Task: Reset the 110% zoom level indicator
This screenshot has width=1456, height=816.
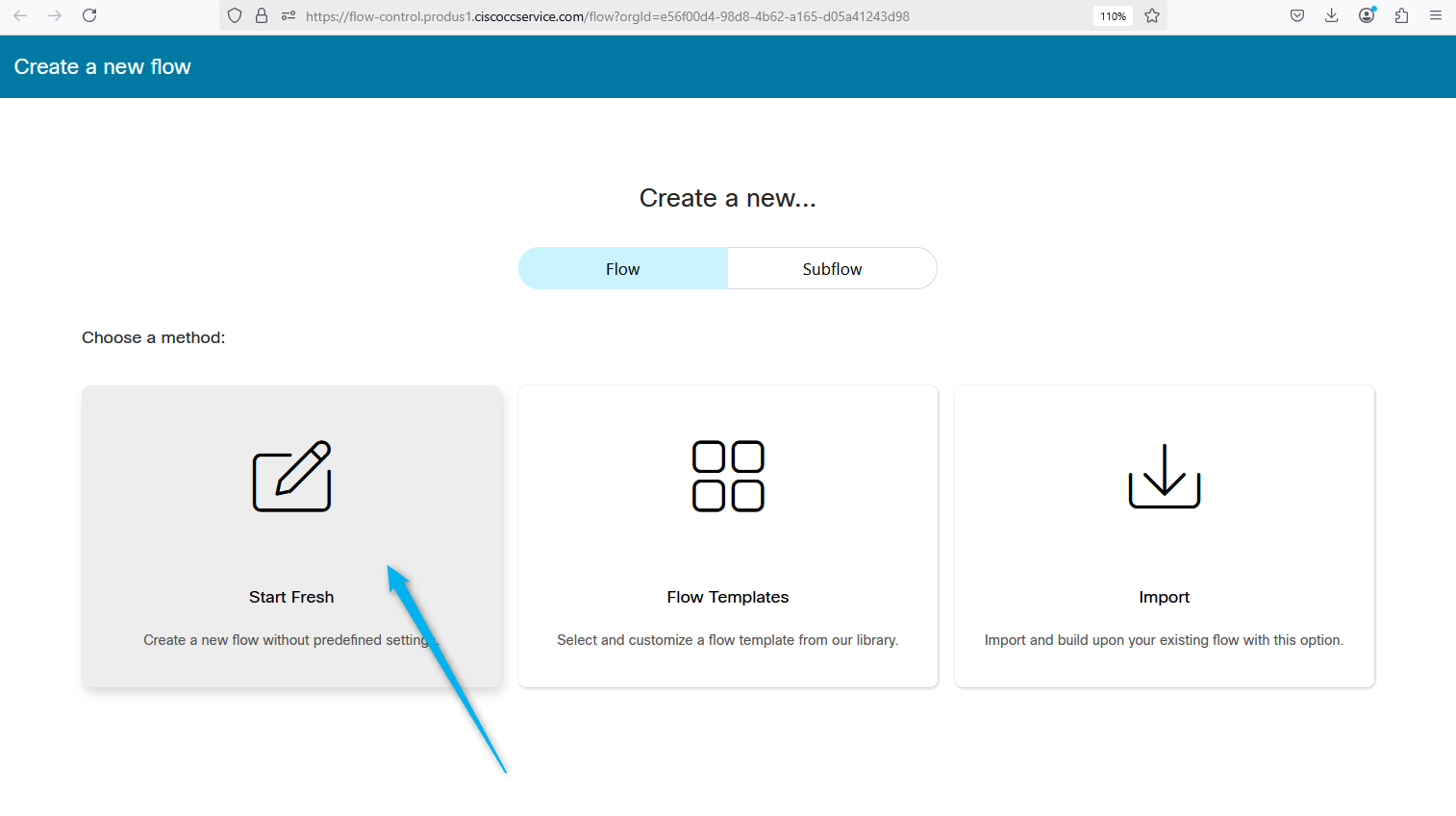Action: (x=1113, y=16)
